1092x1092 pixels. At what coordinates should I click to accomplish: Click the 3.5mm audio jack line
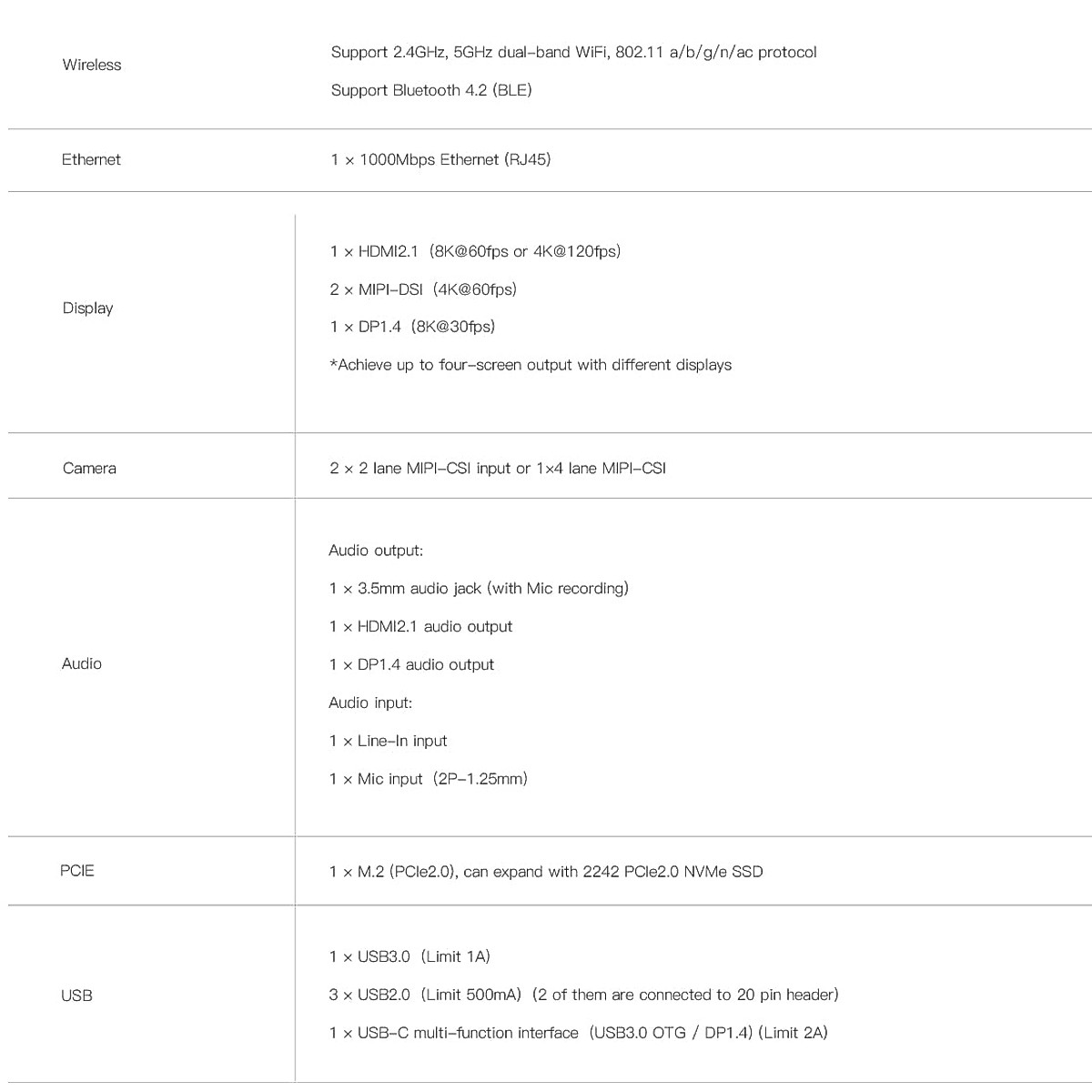coord(479,588)
